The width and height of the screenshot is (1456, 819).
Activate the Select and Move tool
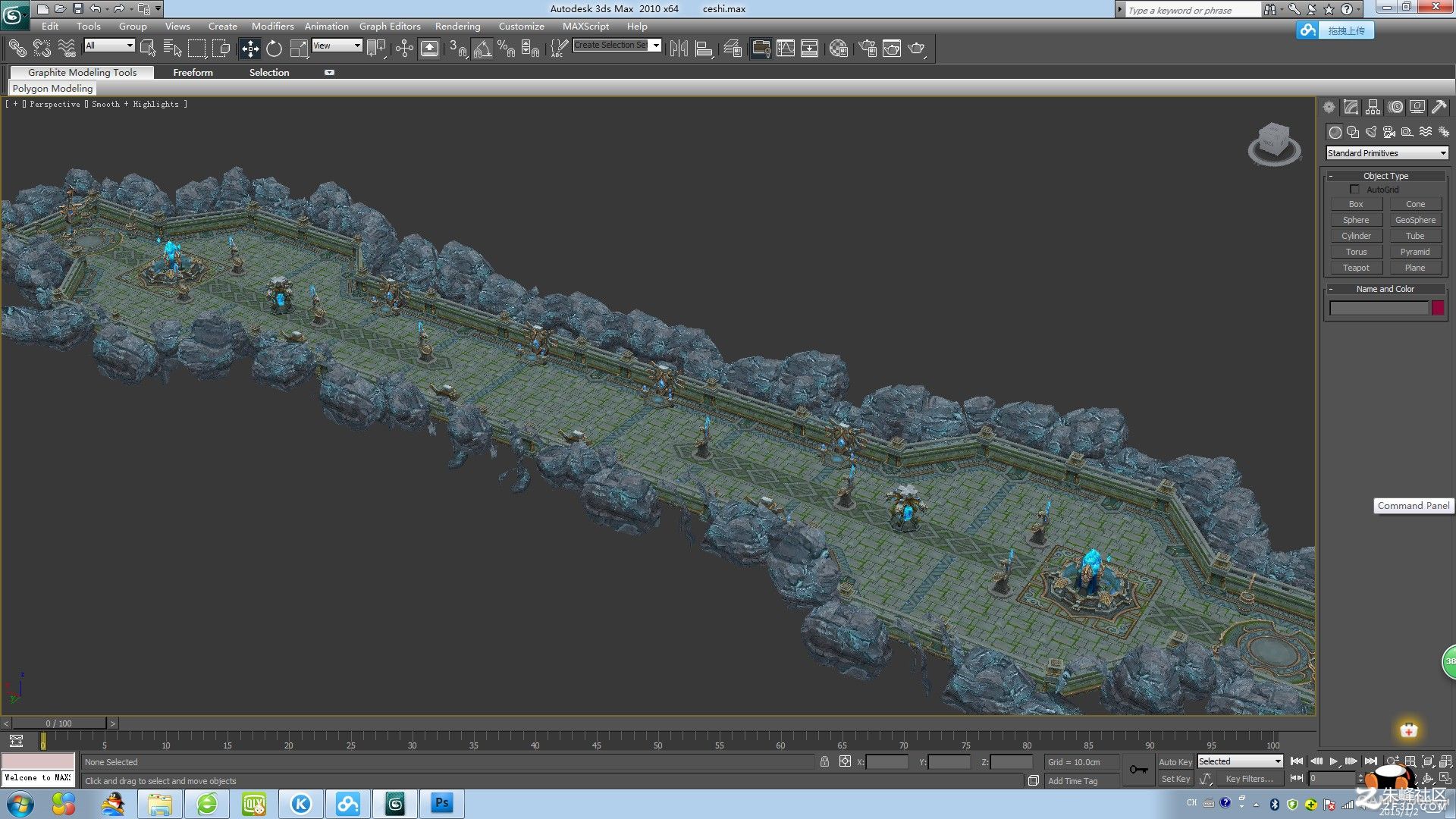249,49
